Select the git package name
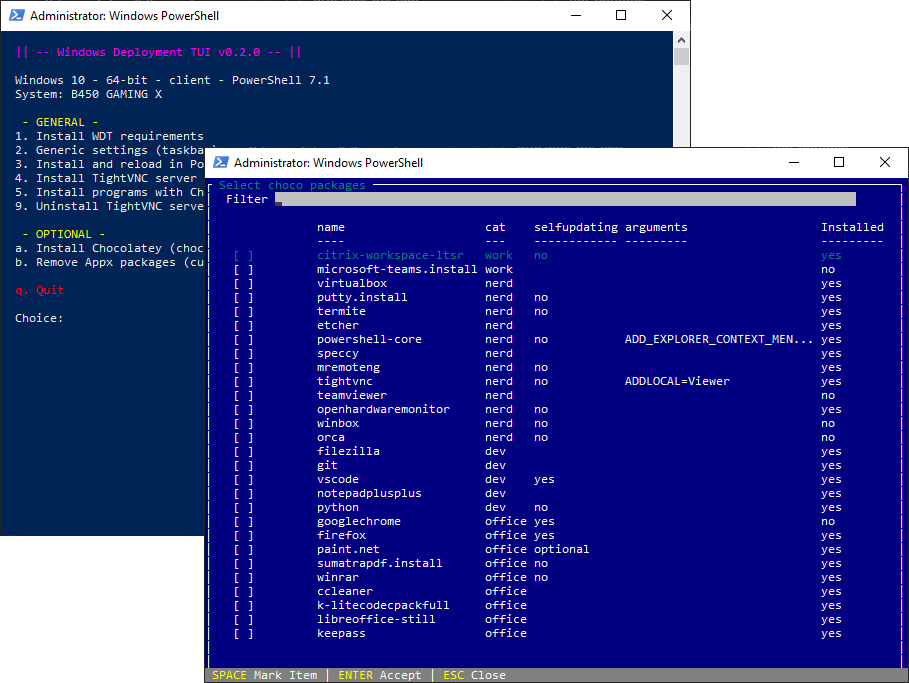Screen dimensions: 909x683 (327, 466)
